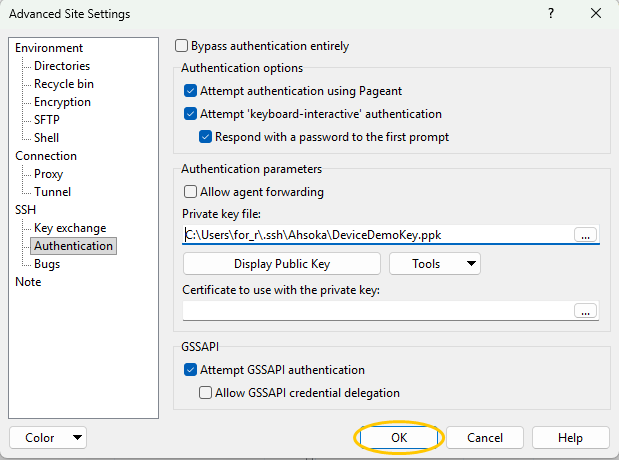Go to the SFTP settings page
Screen dimensions: 619x460
[x=47, y=120]
